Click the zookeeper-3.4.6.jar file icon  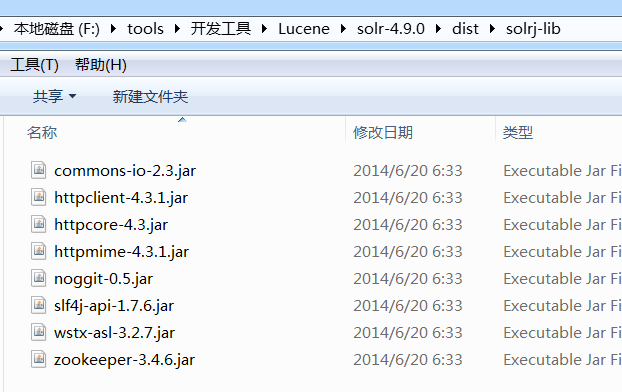pos(38,359)
